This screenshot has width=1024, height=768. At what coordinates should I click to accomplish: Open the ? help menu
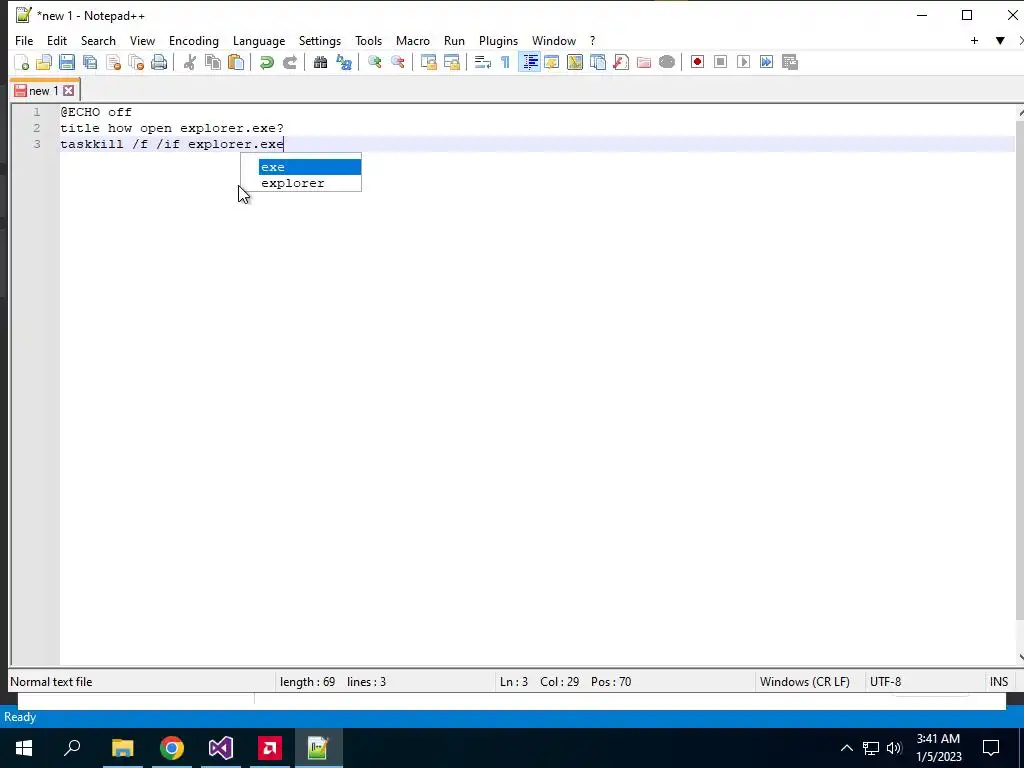[592, 40]
